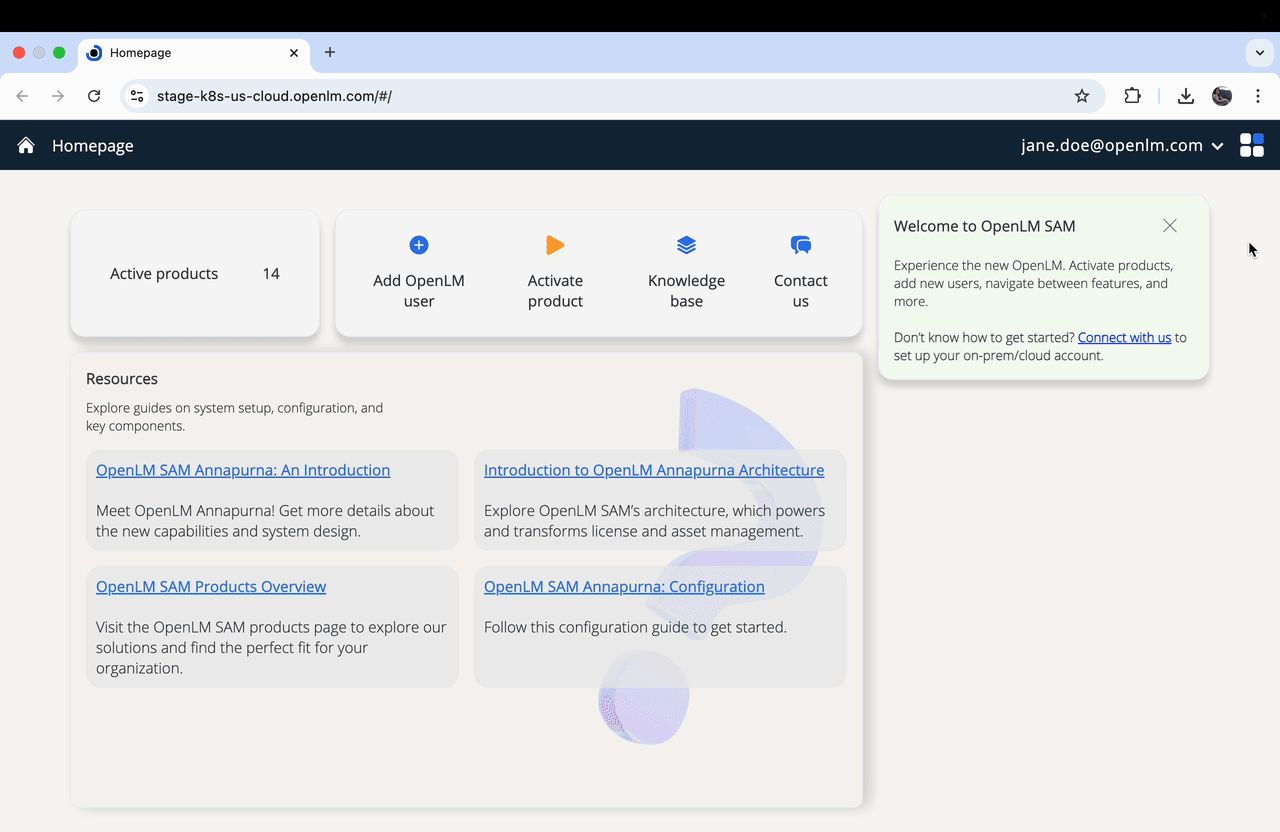Click the Add OpenLM user plus icon

(x=418, y=244)
